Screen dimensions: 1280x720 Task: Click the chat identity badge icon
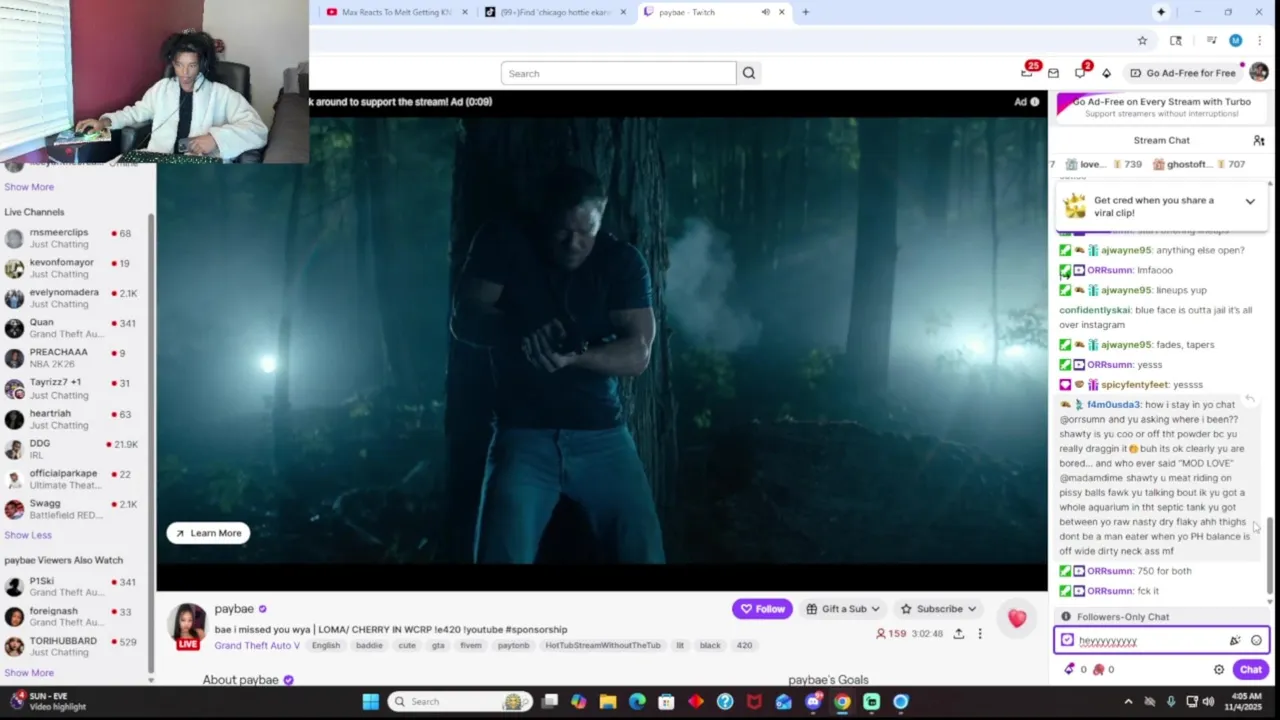tap(1067, 641)
